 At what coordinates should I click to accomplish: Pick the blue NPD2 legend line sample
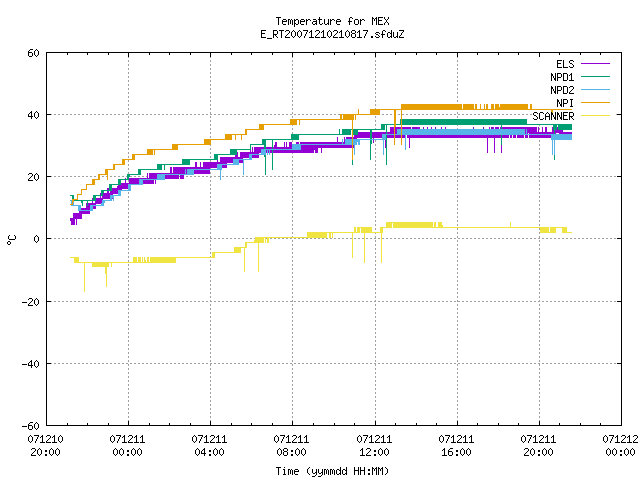(x=595, y=89)
